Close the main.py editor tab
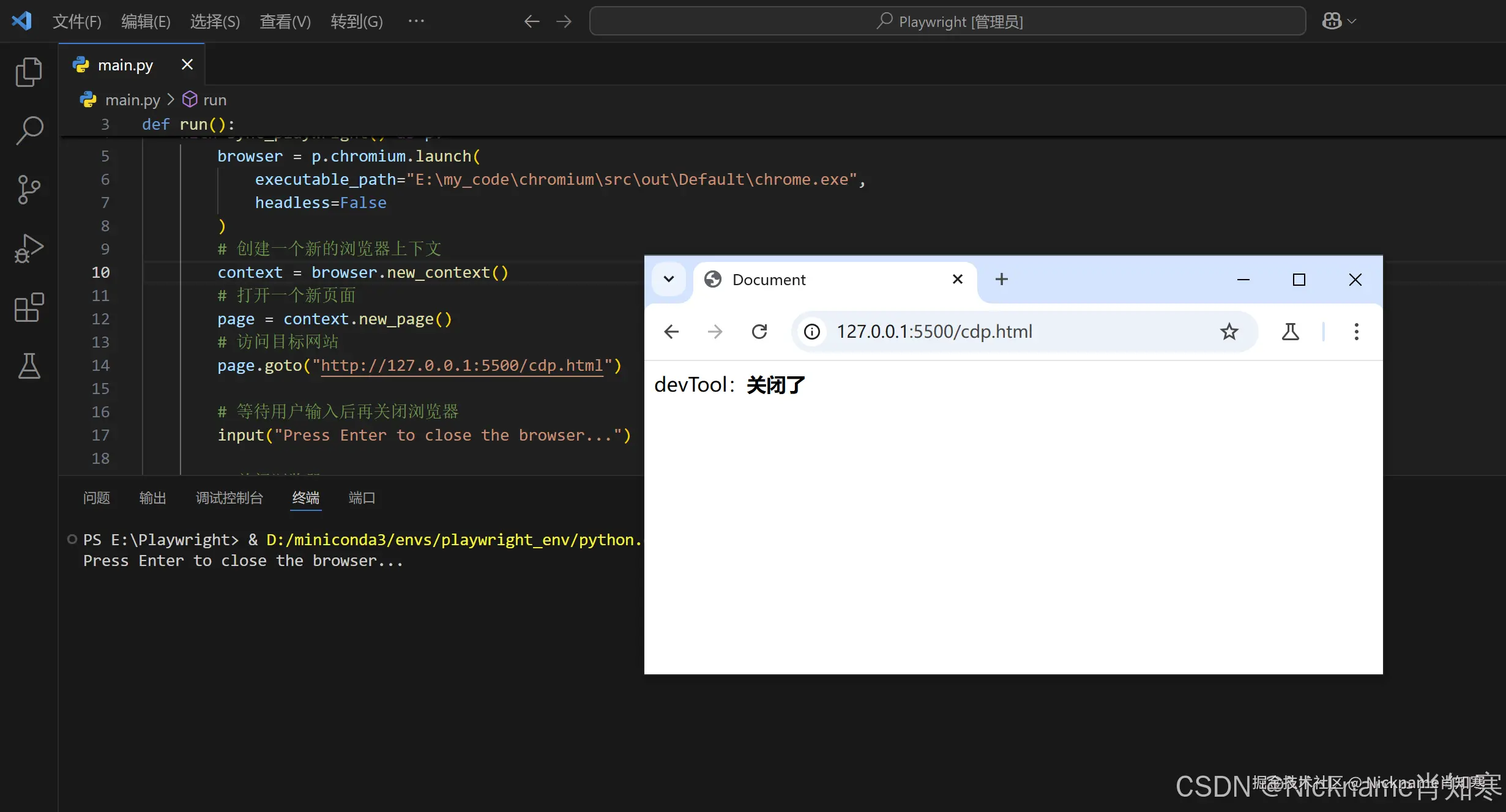This screenshot has width=1506, height=812. click(187, 65)
